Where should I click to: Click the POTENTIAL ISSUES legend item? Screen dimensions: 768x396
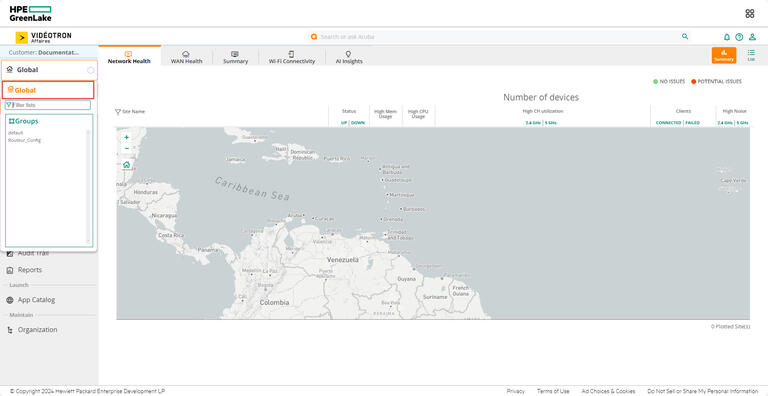coord(717,81)
